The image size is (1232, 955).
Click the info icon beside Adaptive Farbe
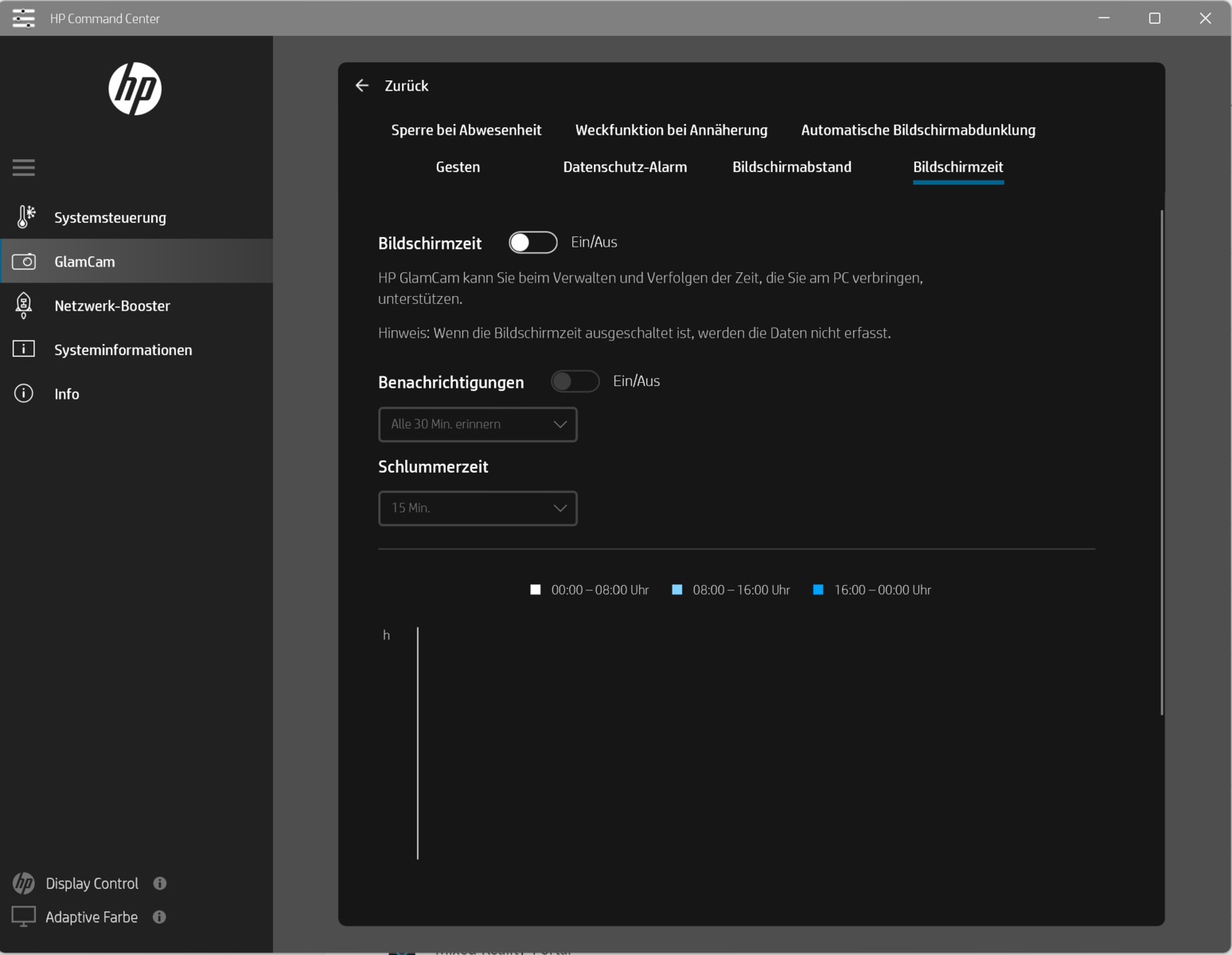(x=159, y=917)
